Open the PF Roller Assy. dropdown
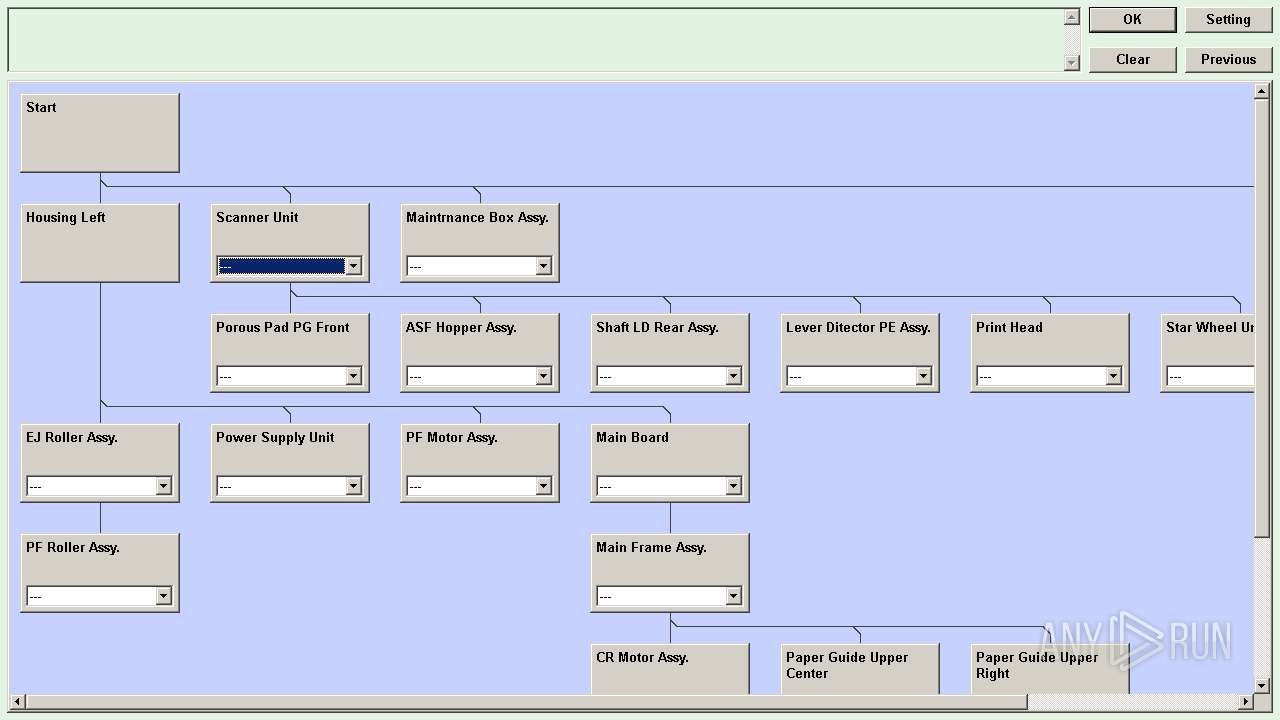Image resolution: width=1280 pixels, height=720 pixels. click(163, 596)
